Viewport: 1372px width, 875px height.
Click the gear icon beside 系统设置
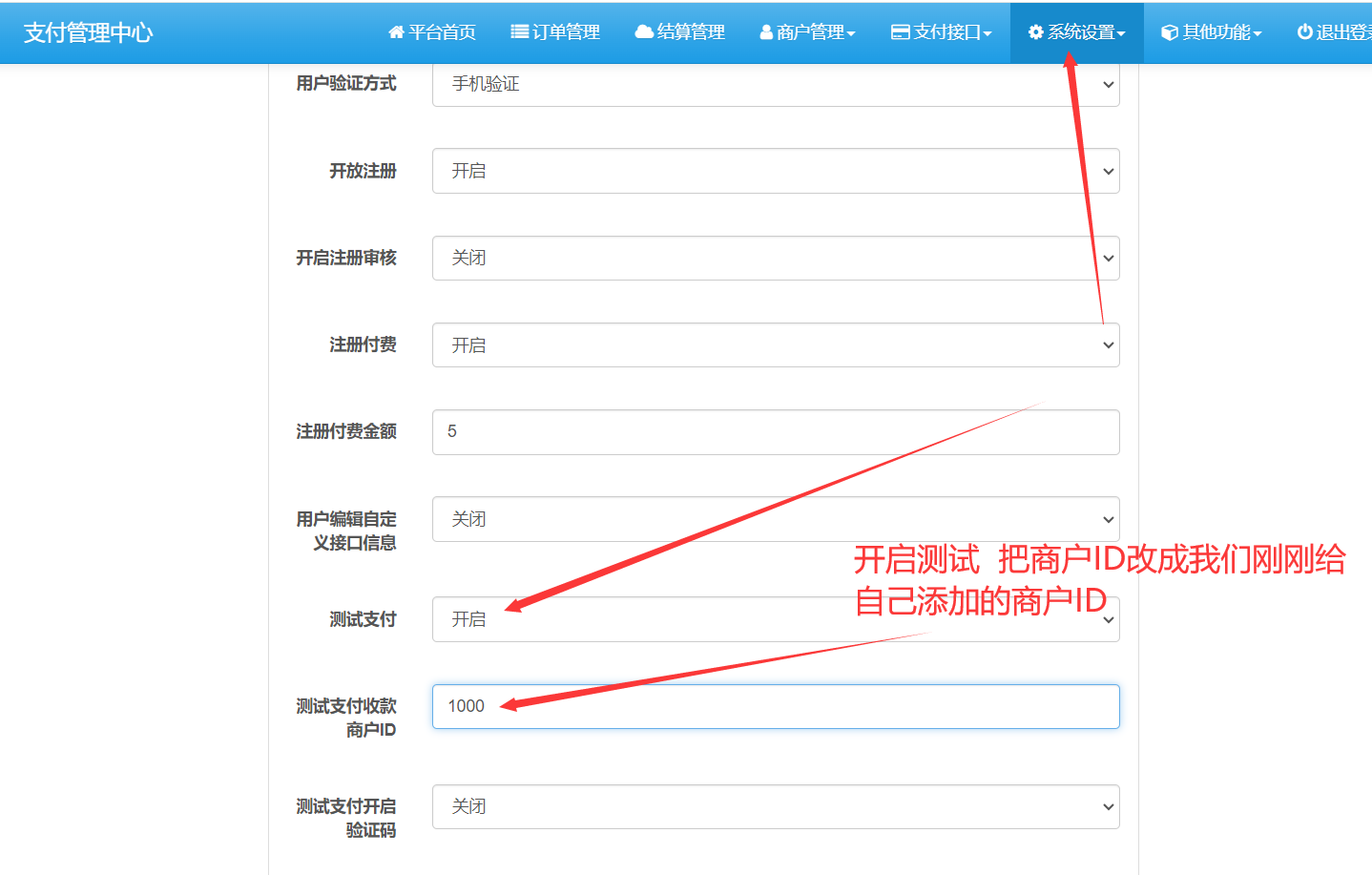pyautogui.click(x=1035, y=32)
